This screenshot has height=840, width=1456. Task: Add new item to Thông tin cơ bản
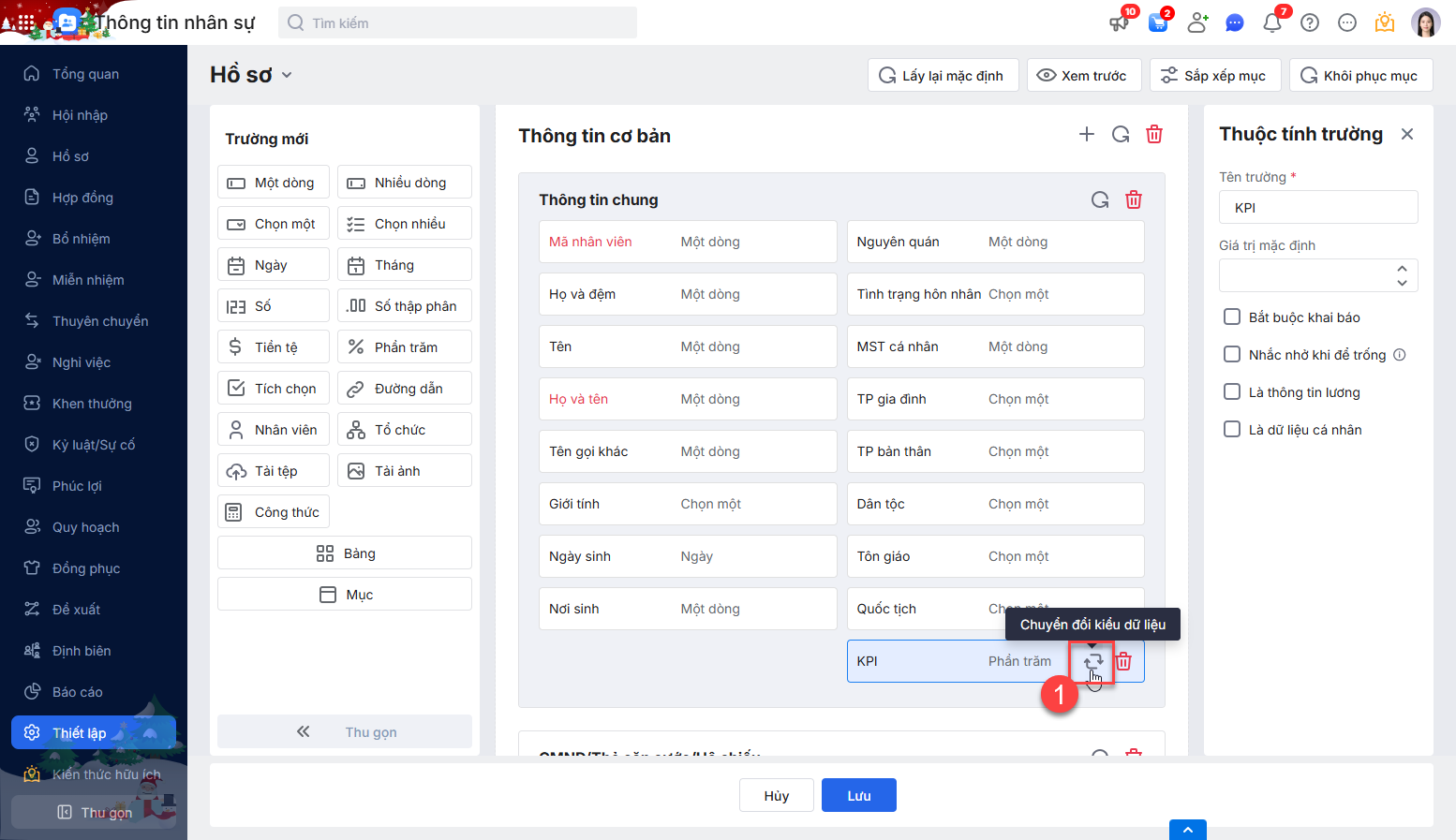coord(1087,134)
